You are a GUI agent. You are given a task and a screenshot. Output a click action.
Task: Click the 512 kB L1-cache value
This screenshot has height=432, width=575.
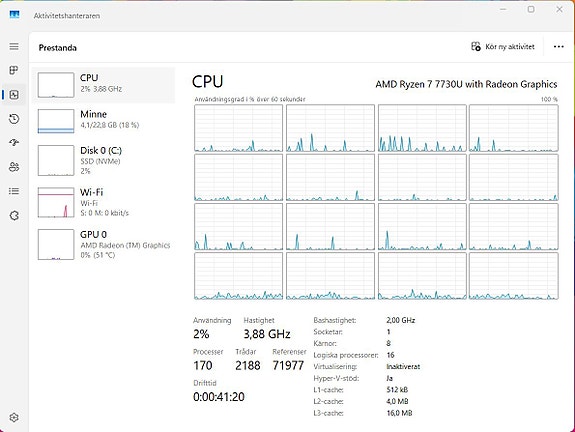(x=397, y=389)
